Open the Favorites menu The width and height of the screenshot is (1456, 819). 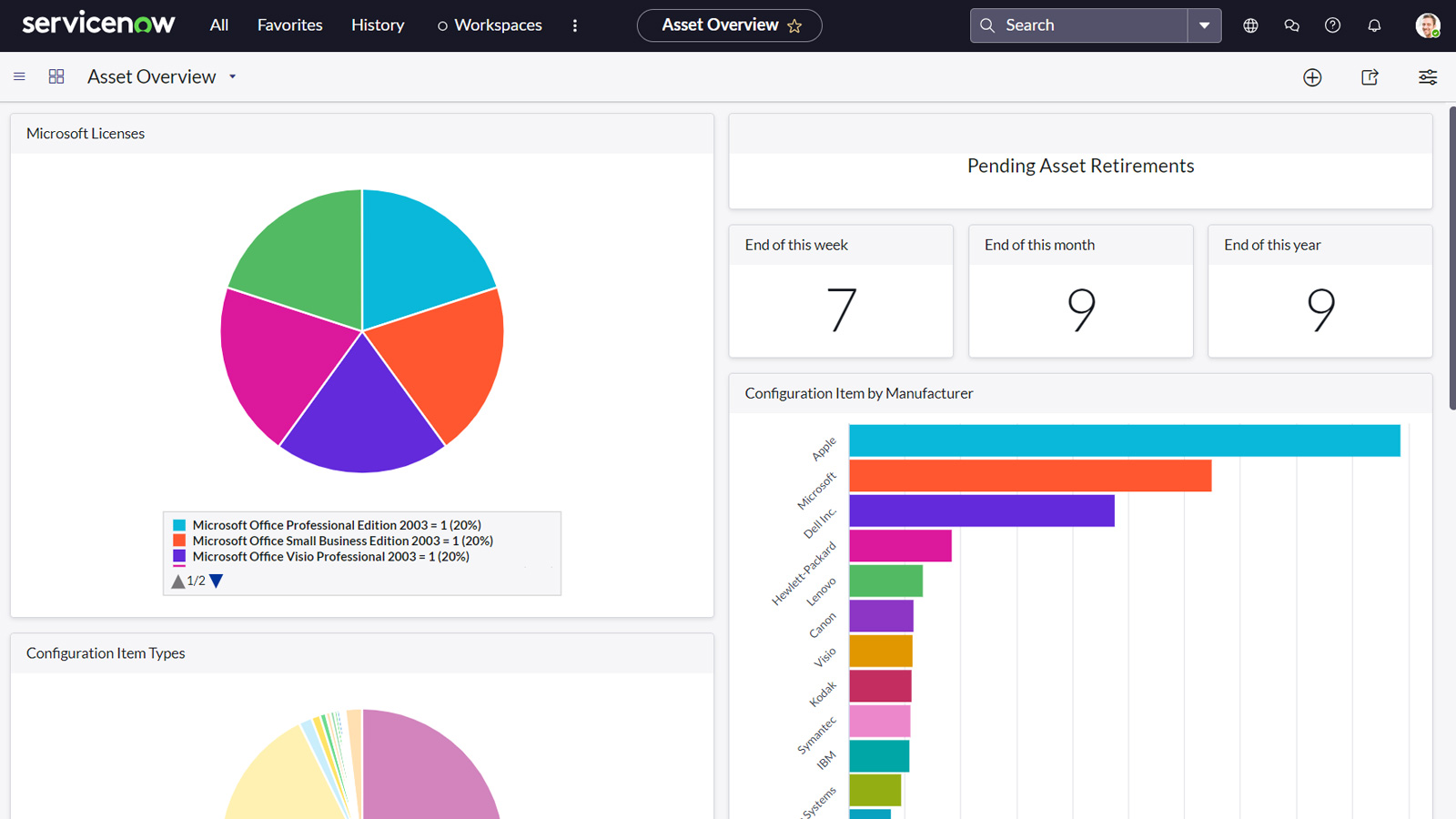(289, 25)
